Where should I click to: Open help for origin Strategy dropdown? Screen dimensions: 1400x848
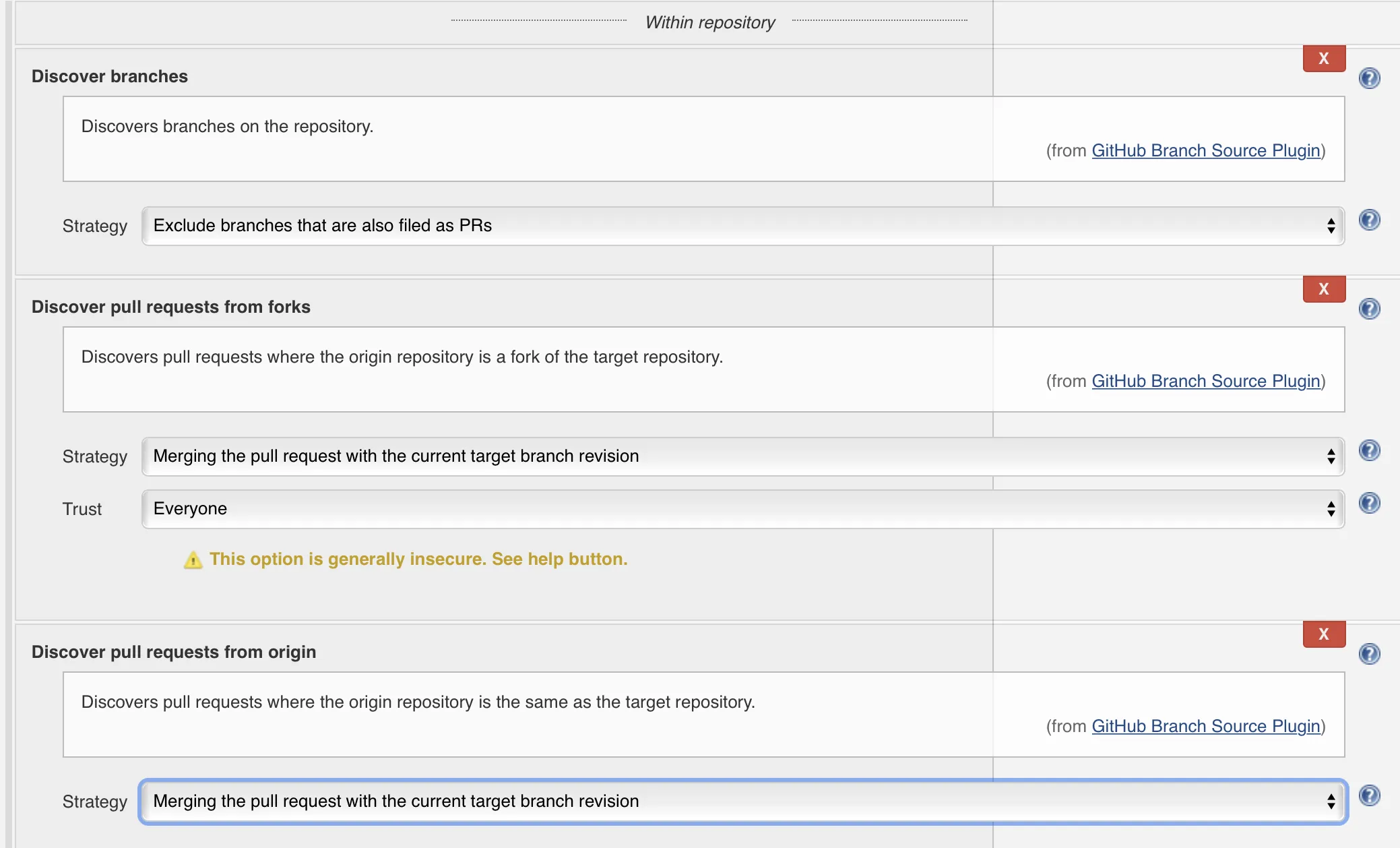pos(1369,795)
